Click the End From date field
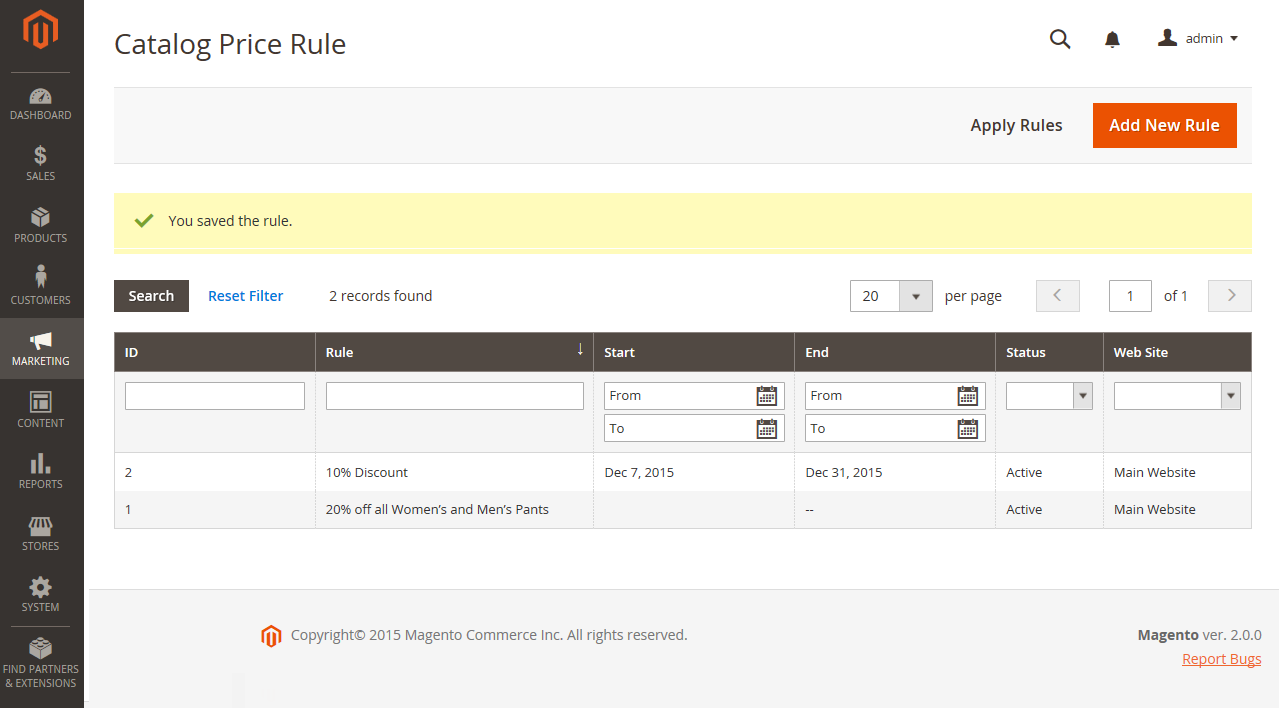1279x708 pixels. pyautogui.click(x=895, y=396)
